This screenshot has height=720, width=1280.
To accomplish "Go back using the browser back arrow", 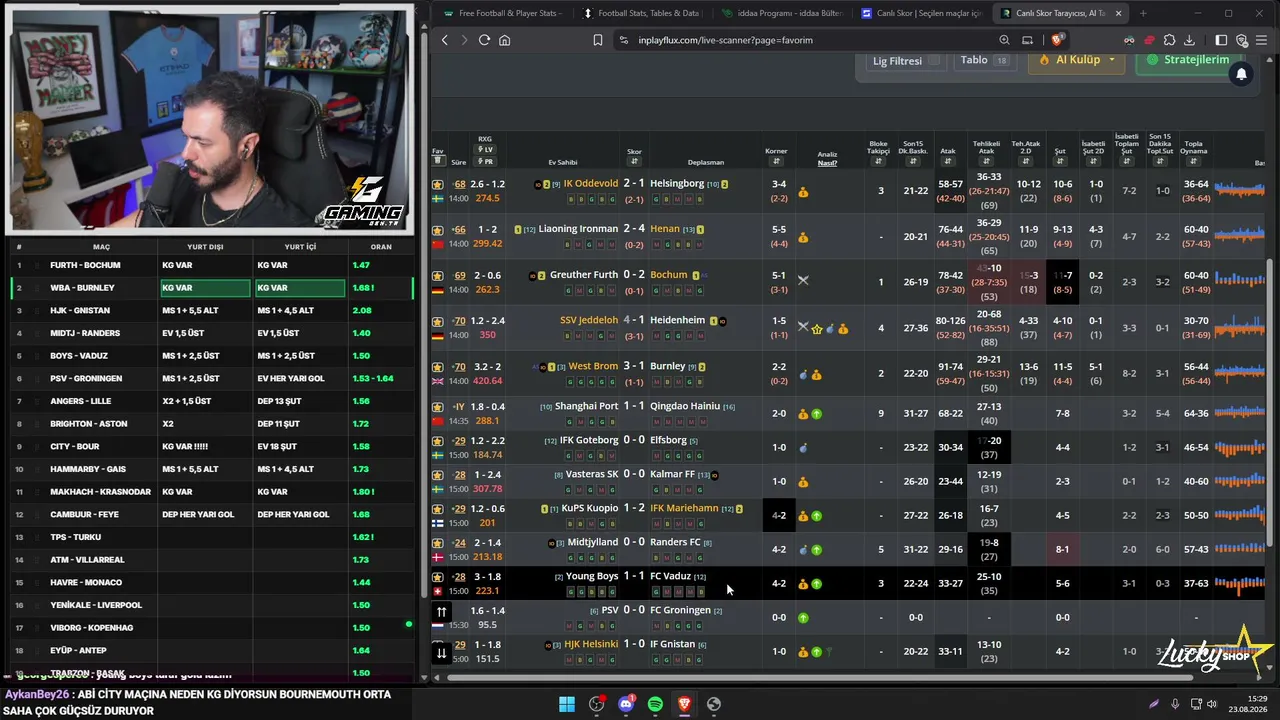I will point(445,40).
